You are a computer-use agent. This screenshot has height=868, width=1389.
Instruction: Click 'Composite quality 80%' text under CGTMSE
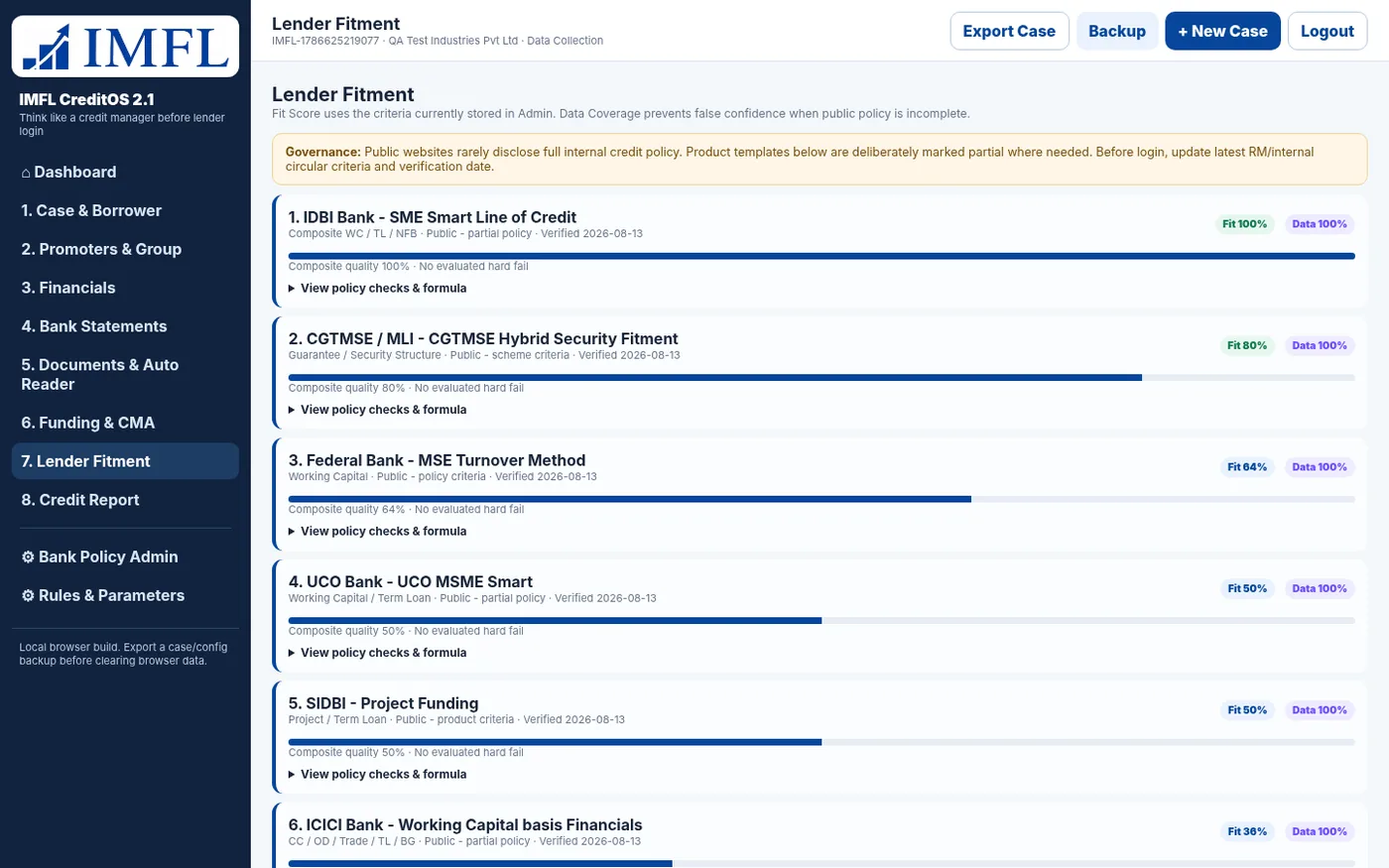coord(346,388)
